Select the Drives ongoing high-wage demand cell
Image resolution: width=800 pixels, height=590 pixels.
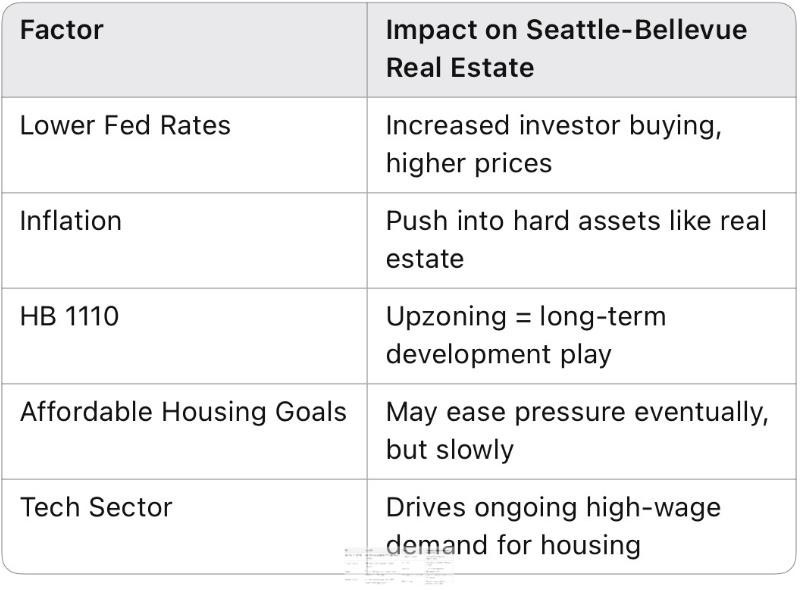tap(582, 527)
